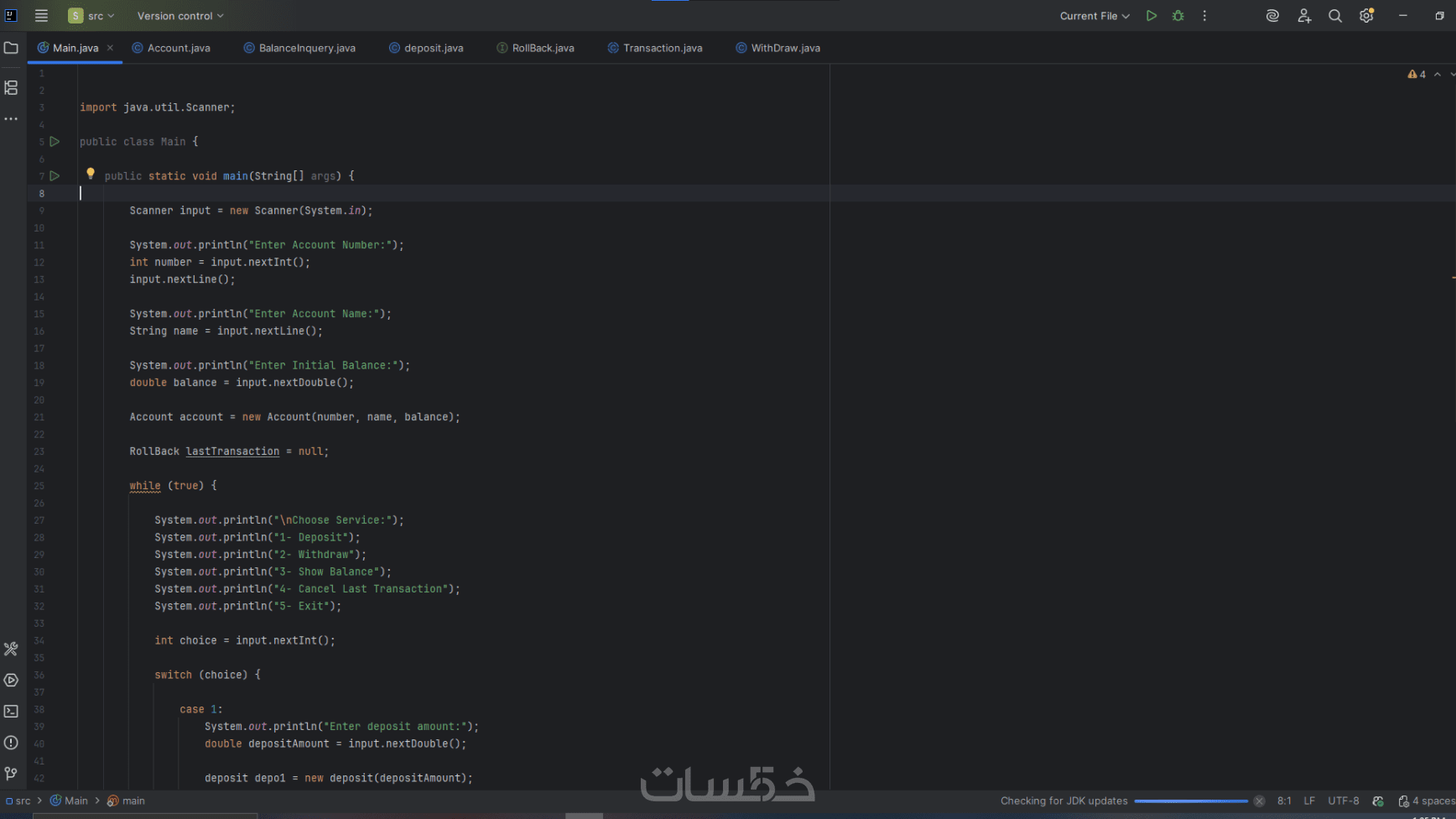Switch to the Account.java tab
Image resolution: width=1456 pixels, height=819 pixels.
[171, 48]
